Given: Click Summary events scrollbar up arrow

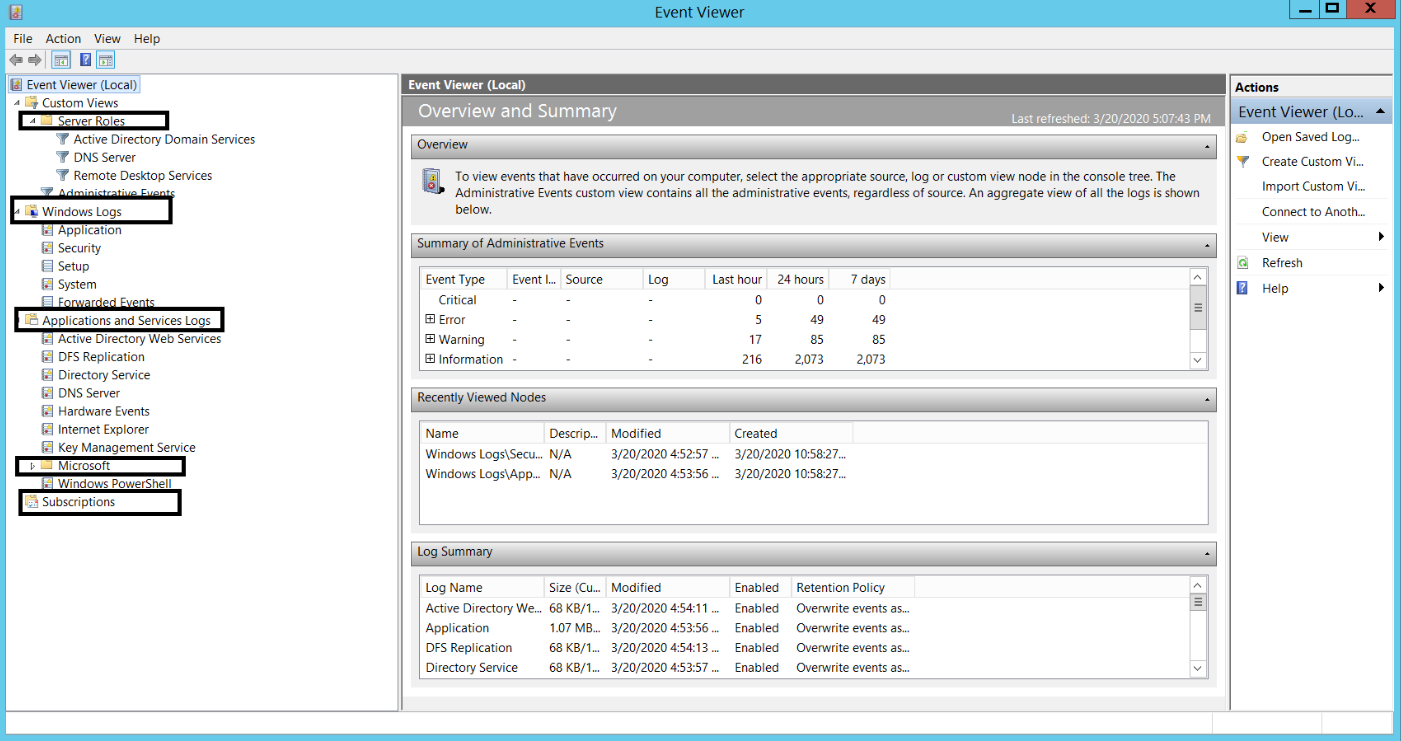Looking at the screenshot, I should click(x=1198, y=277).
